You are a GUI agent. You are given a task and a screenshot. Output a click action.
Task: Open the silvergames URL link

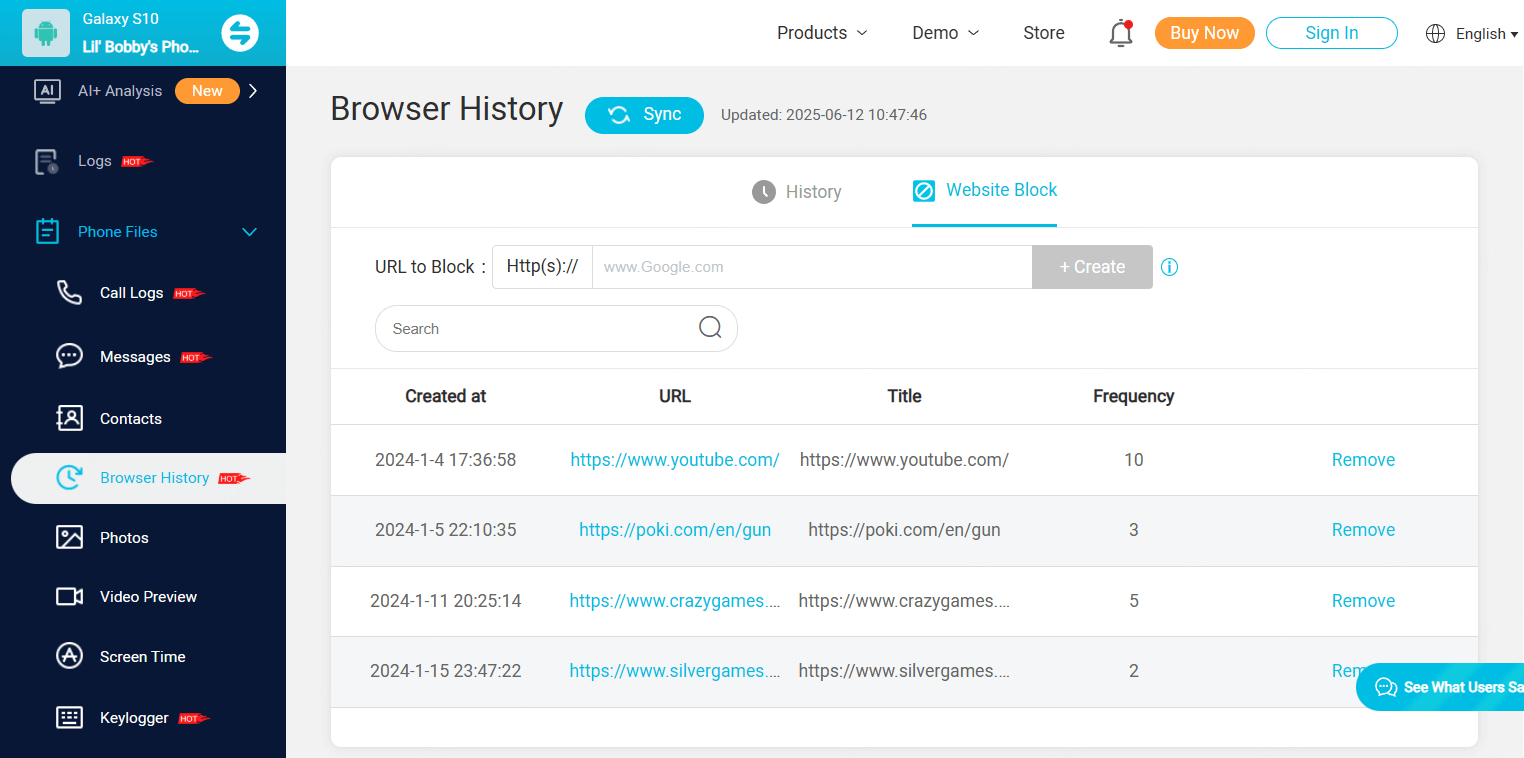click(x=675, y=671)
